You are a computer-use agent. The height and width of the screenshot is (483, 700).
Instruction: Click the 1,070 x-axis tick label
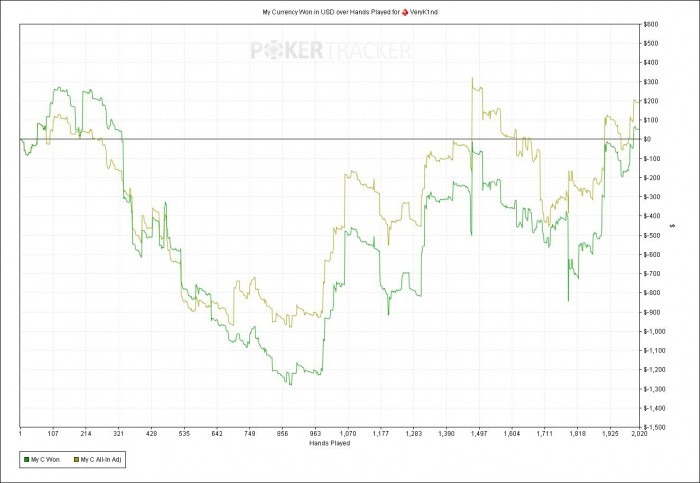(x=348, y=433)
